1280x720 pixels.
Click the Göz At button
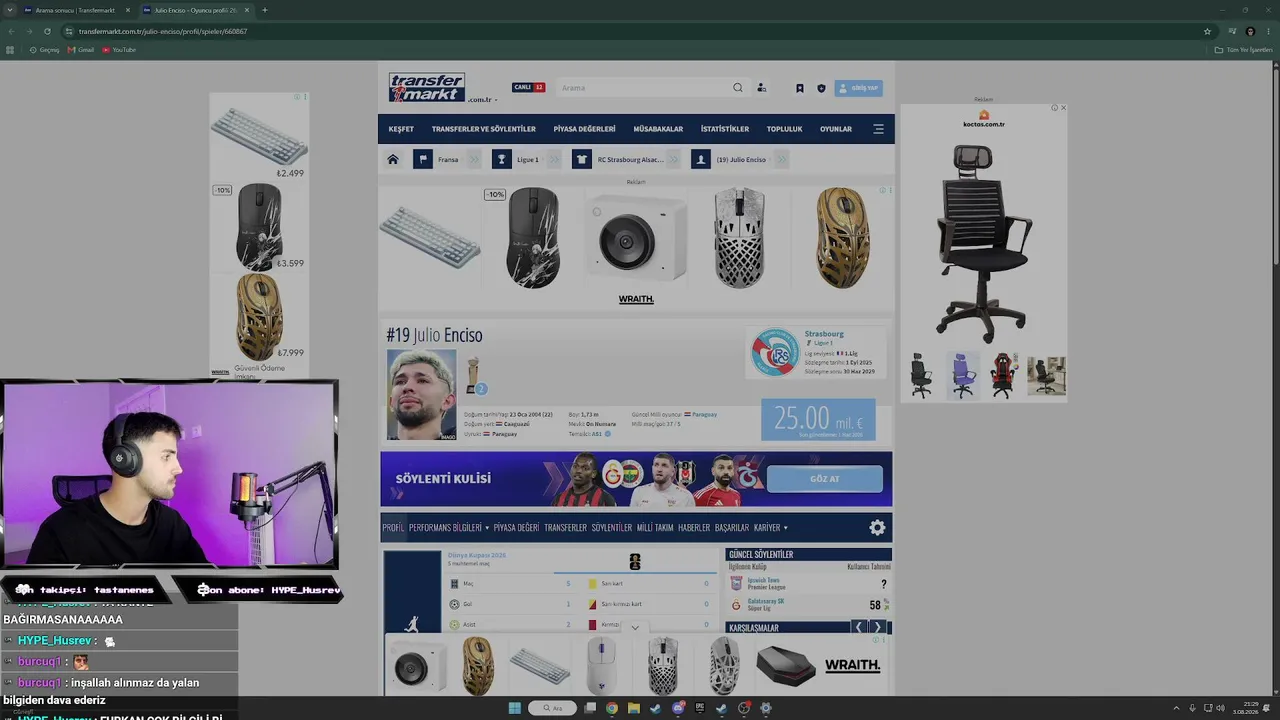825,479
